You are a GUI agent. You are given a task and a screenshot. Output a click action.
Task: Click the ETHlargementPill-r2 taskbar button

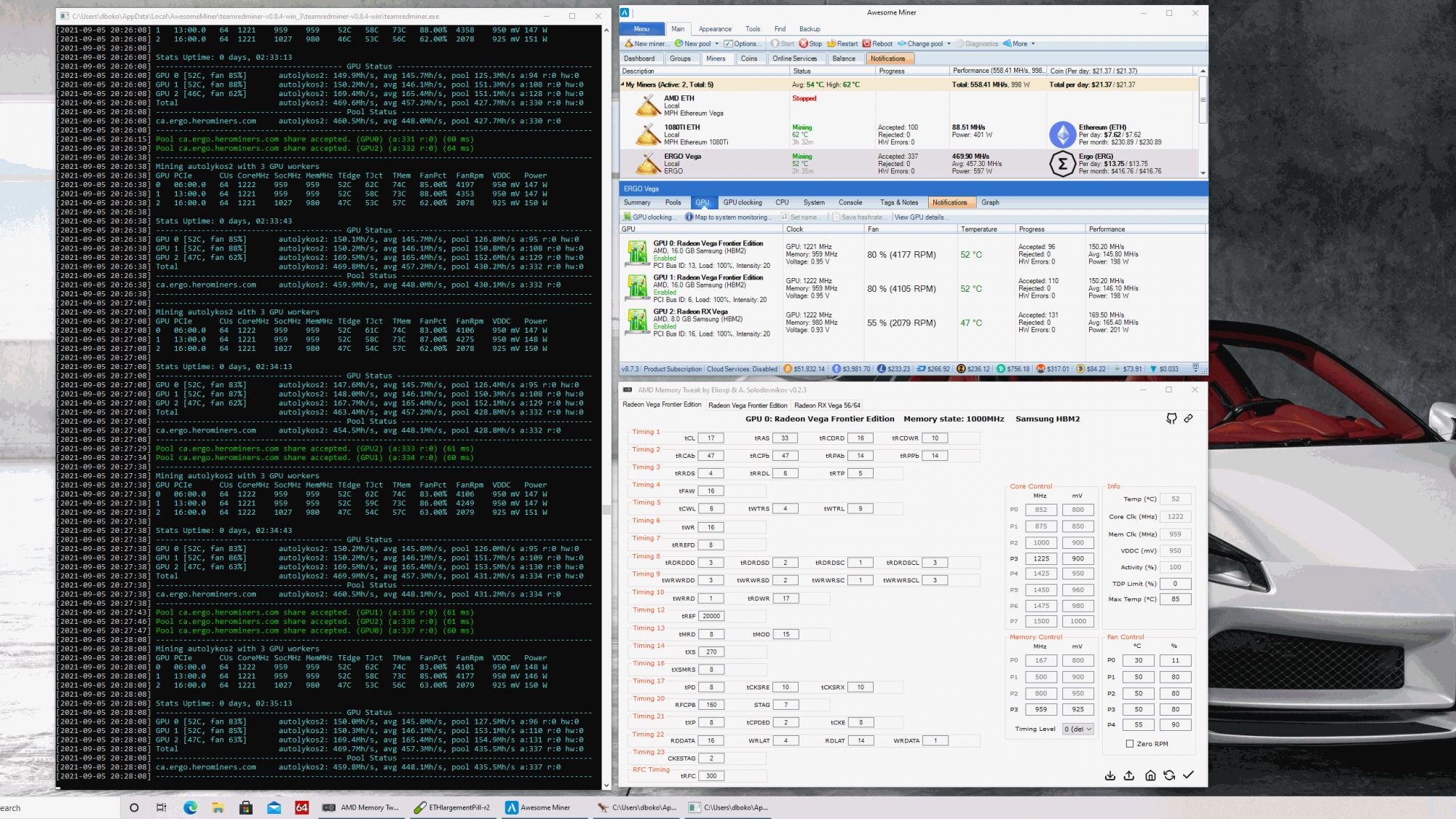click(x=451, y=807)
